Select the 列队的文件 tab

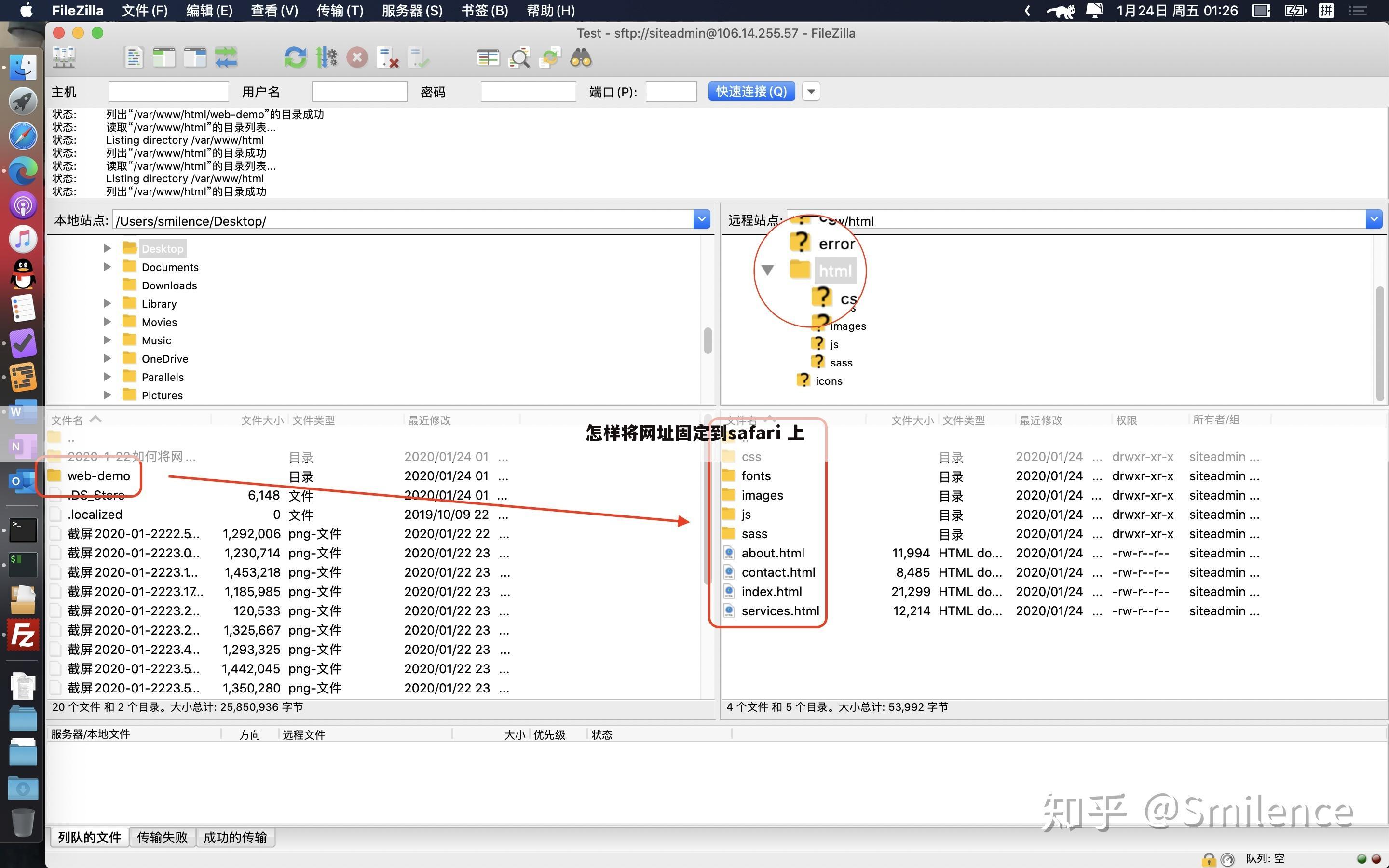[x=90, y=838]
